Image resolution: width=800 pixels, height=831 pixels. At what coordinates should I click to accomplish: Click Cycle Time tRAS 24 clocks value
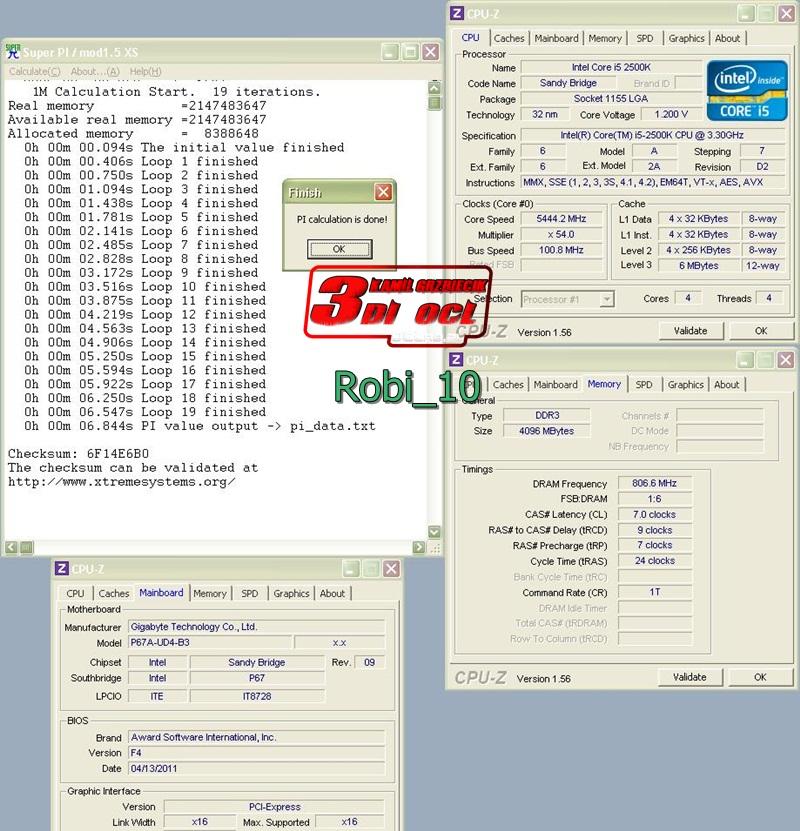coord(654,561)
